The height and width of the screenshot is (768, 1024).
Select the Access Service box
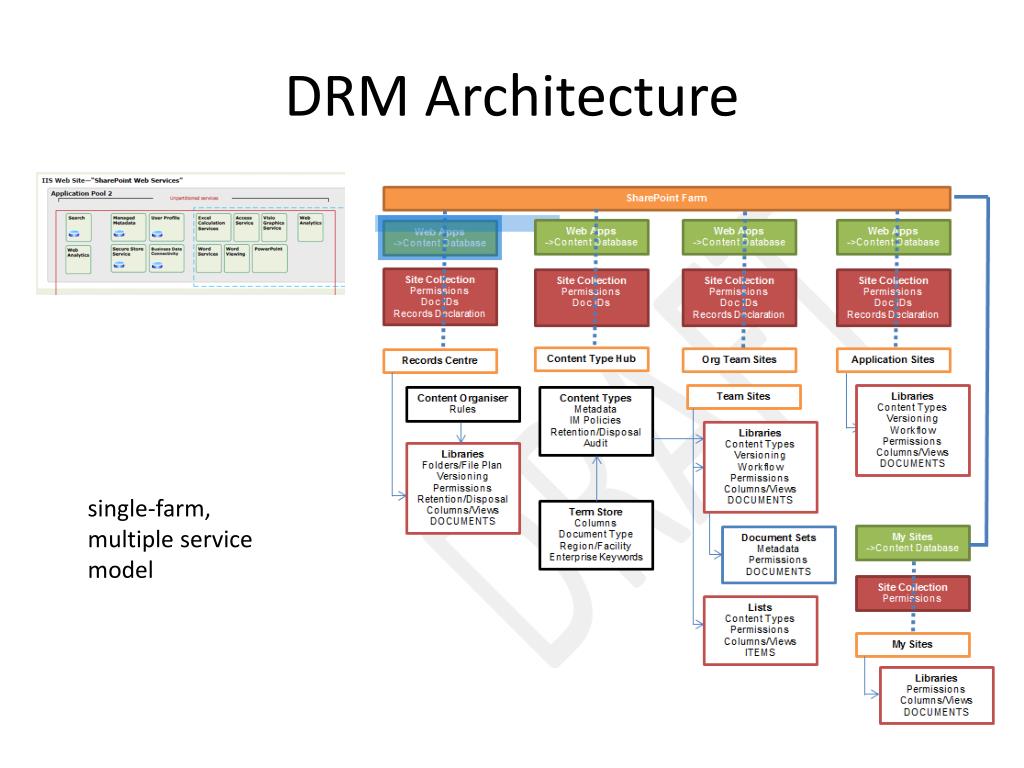tap(246, 227)
